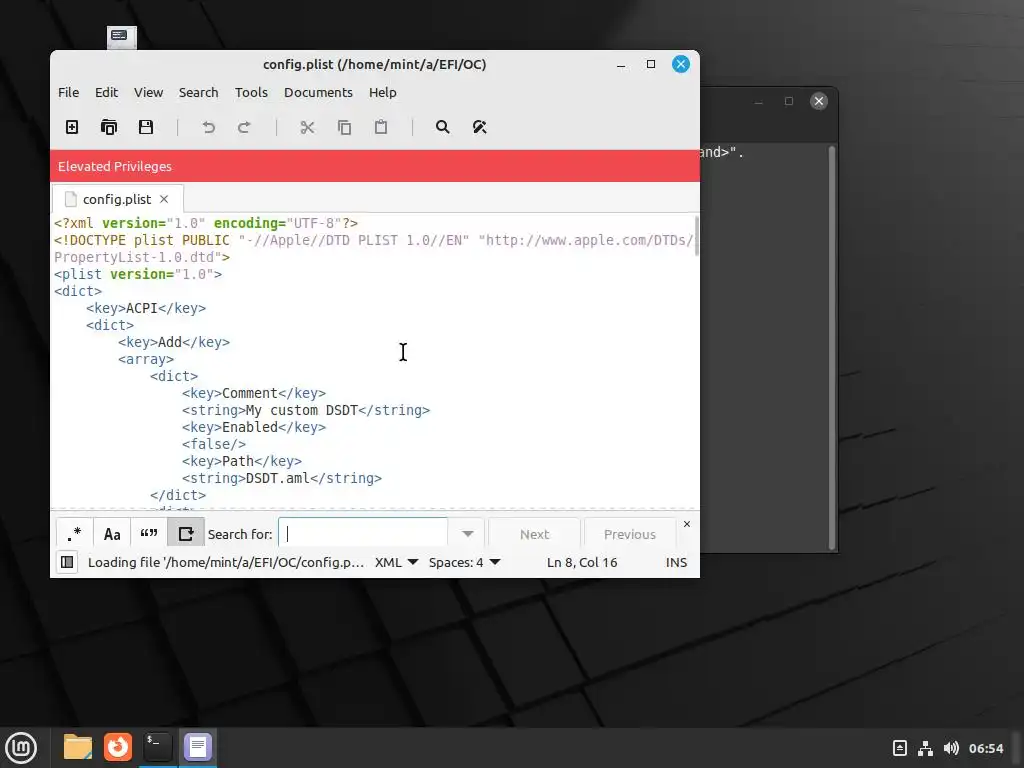Toggle wrap around search
Viewport: 1024px width, 768px height.
click(x=186, y=534)
